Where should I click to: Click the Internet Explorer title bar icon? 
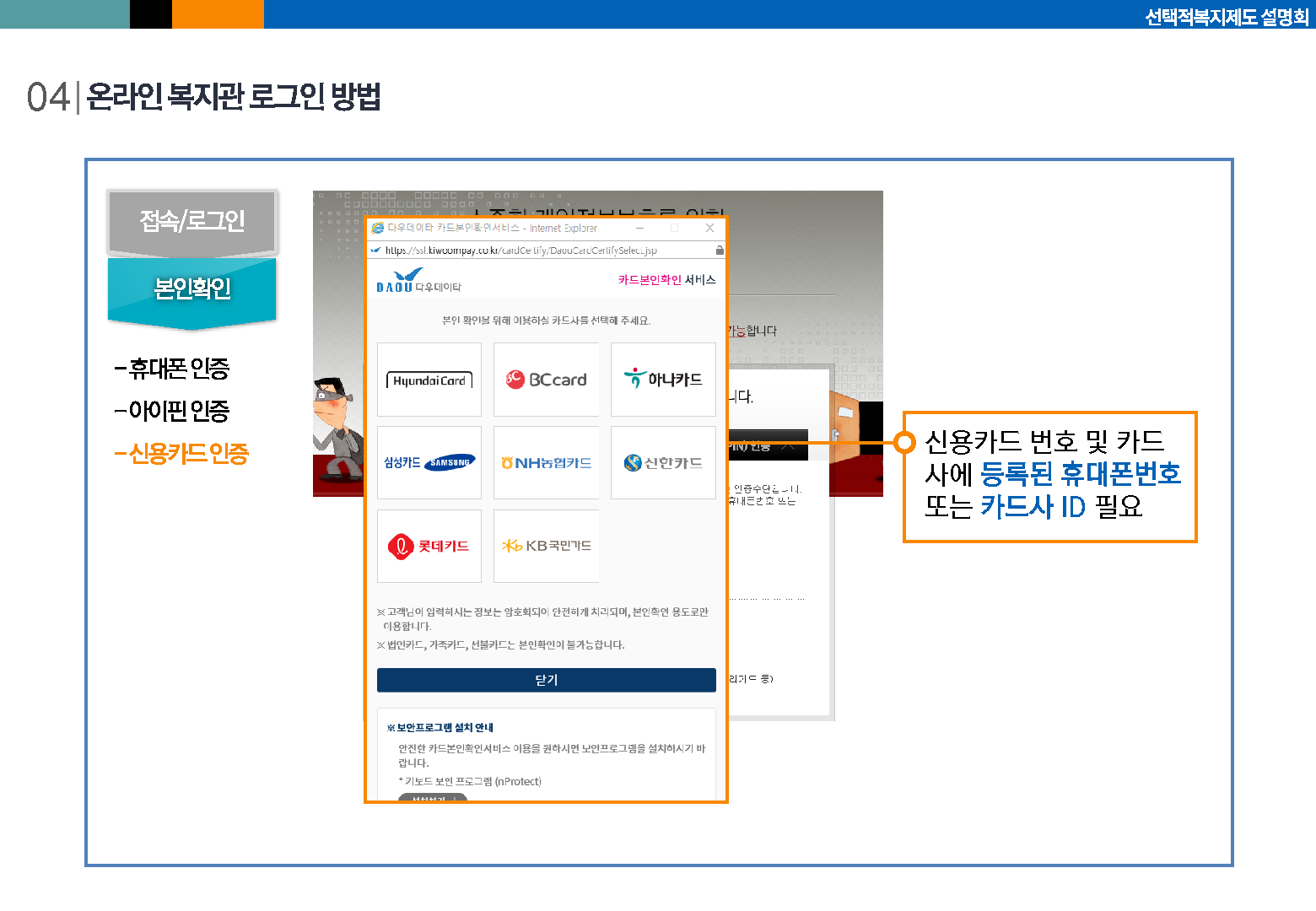[x=378, y=228]
